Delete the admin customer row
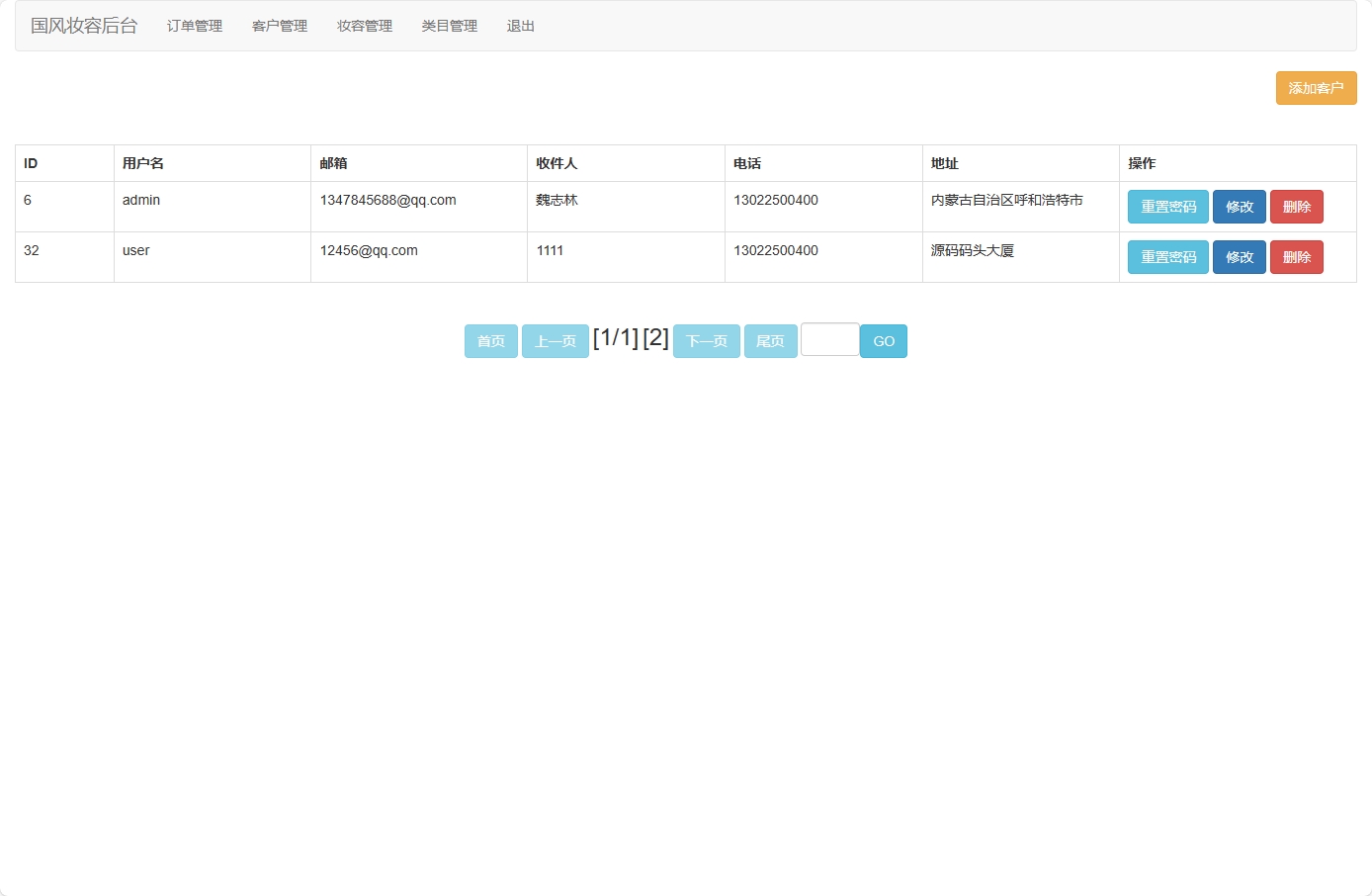 [1296, 207]
